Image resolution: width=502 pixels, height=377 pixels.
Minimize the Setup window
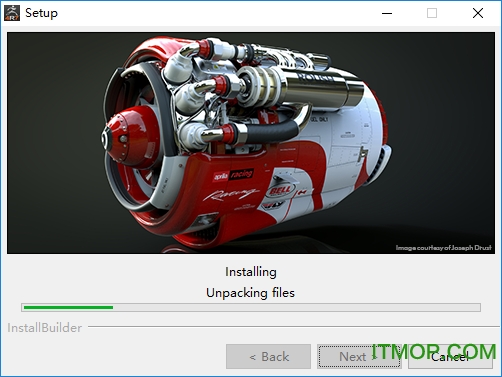(x=387, y=13)
